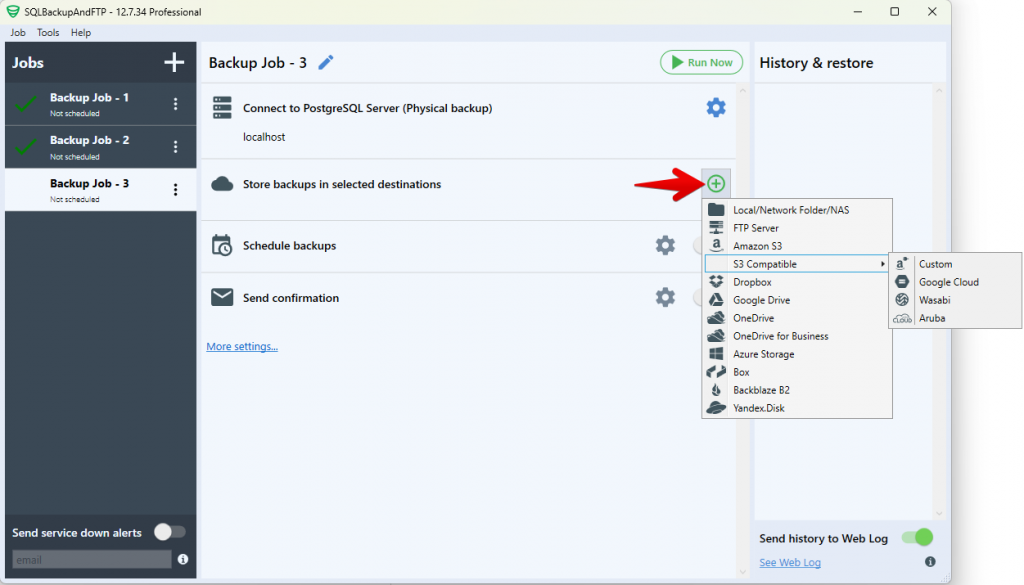Click the calendar clock schedule icon
The image size is (1024, 585).
click(x=222, y=245)
